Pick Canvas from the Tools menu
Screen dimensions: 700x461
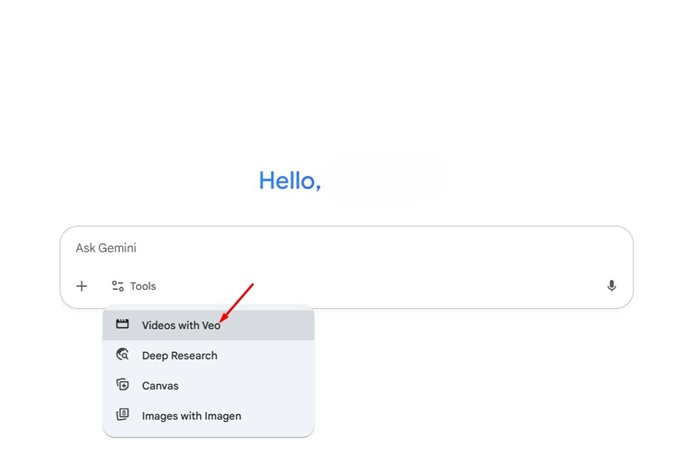208,386
